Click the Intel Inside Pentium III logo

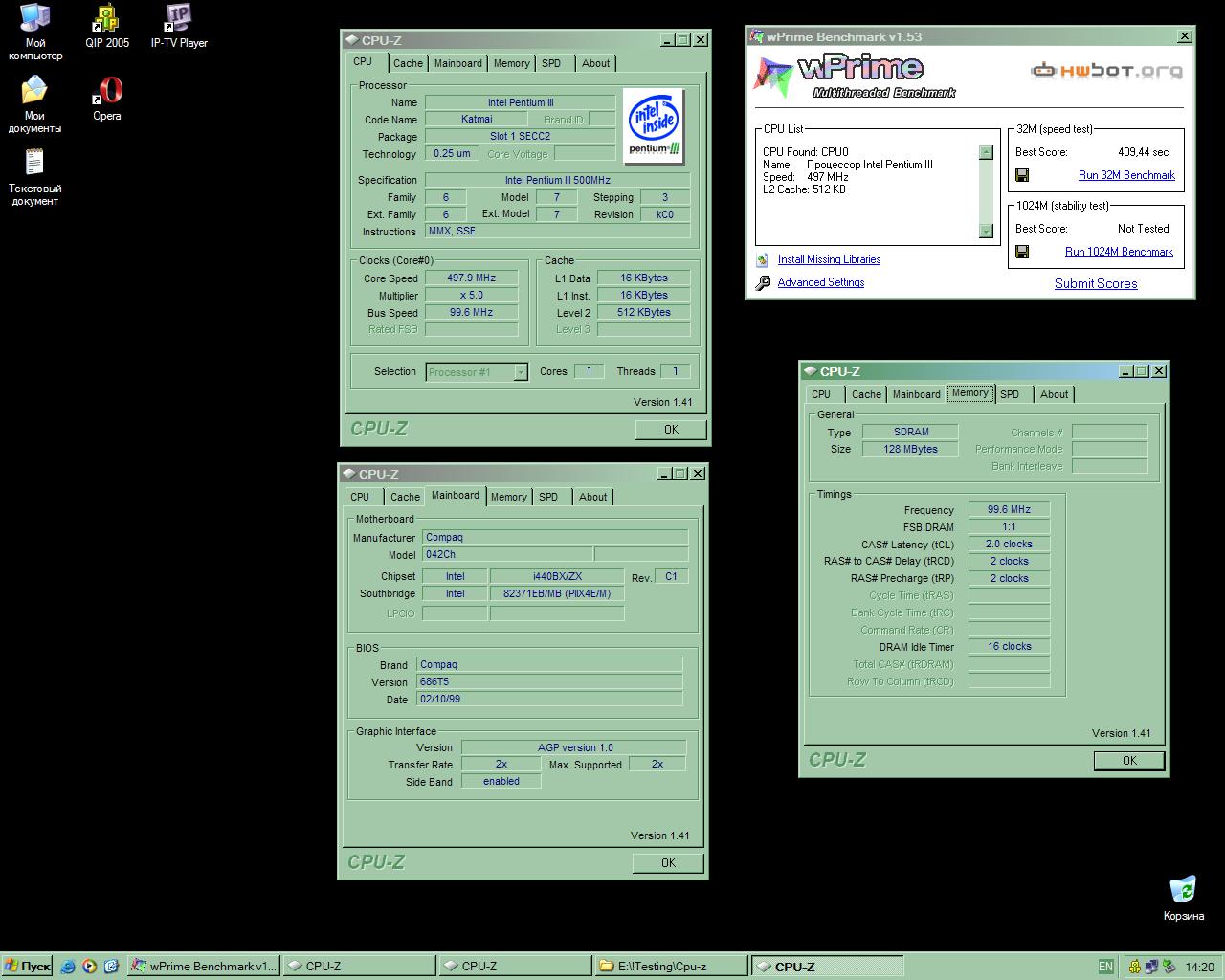click(x=655, y=125)
